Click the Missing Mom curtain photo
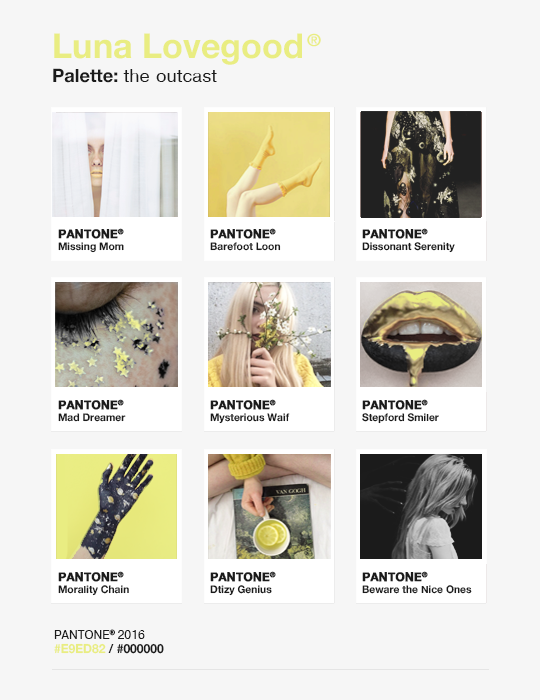Screen dimensions: 540x700 point(115,164)
